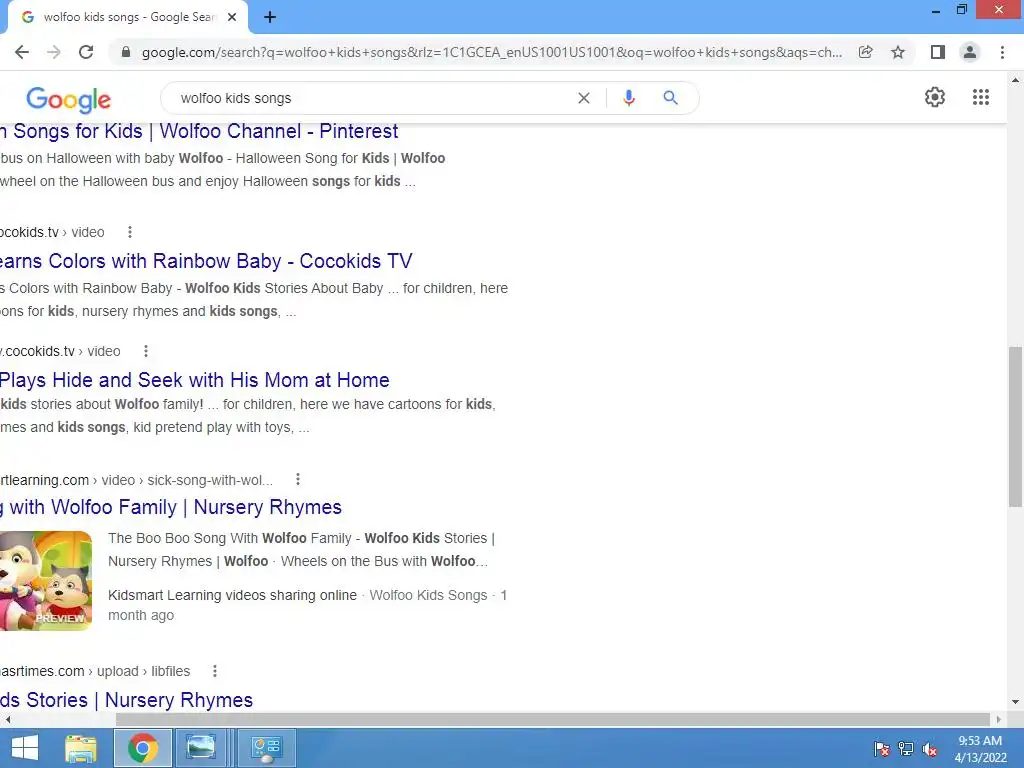Click the scroll up arrow

pyautogui.click(x=1015, y=80)
